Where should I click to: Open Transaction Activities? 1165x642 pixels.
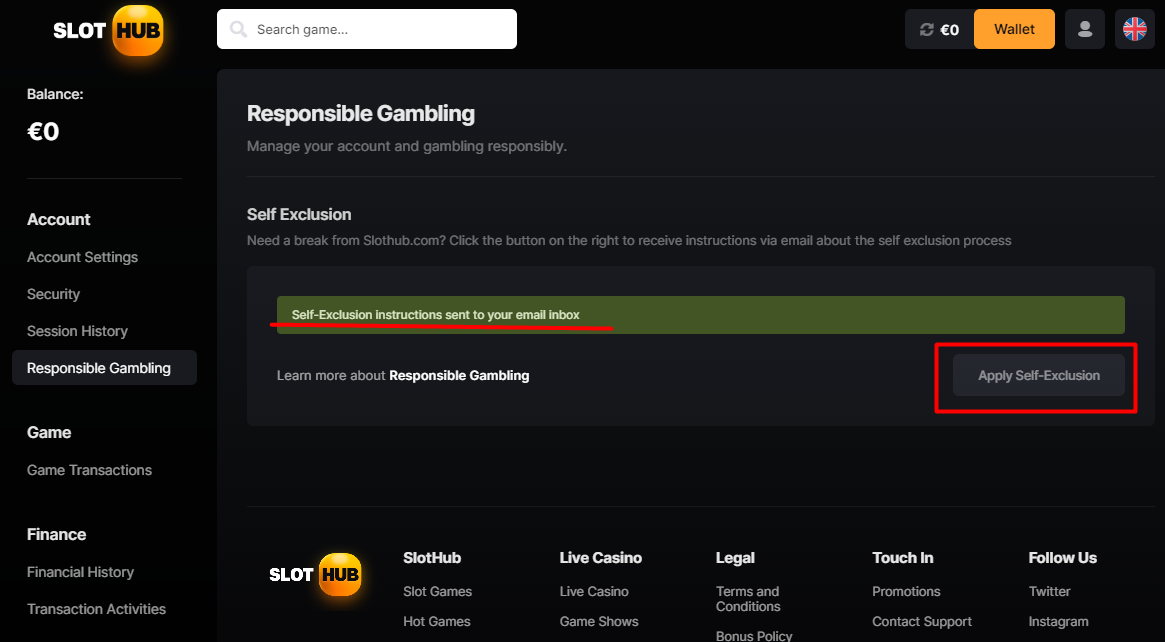[96, 609]
